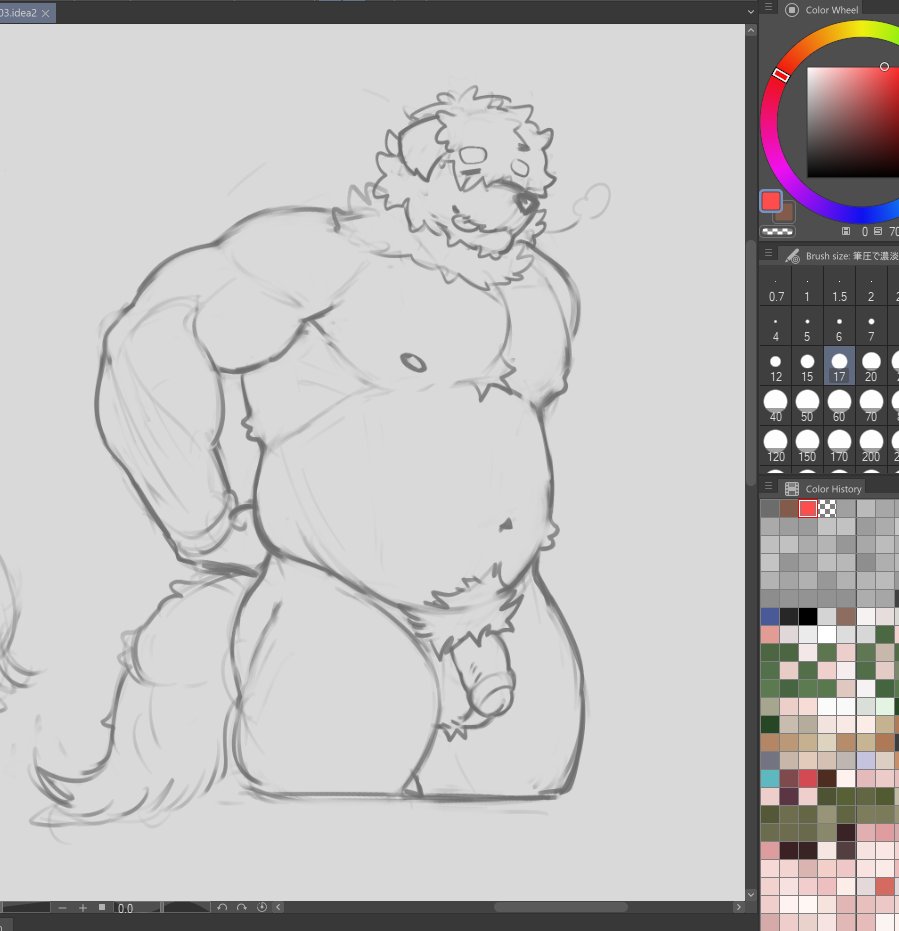The width and height of the screenshot is (899, 931).
Task: Choose brush size 1
Action: click(807, 287)
